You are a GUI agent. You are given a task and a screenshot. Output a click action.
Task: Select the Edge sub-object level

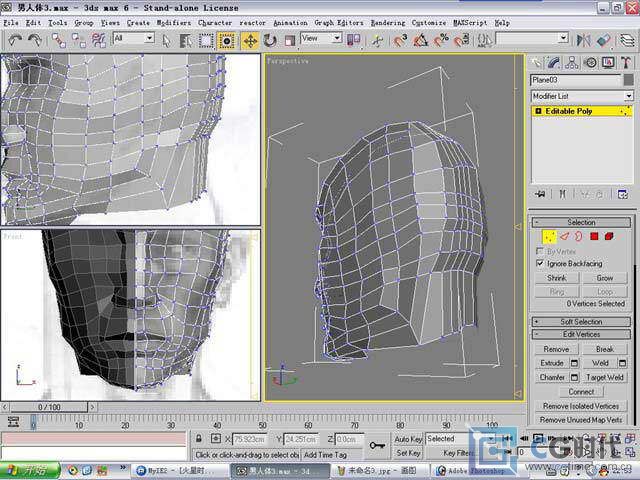[564, 236]
